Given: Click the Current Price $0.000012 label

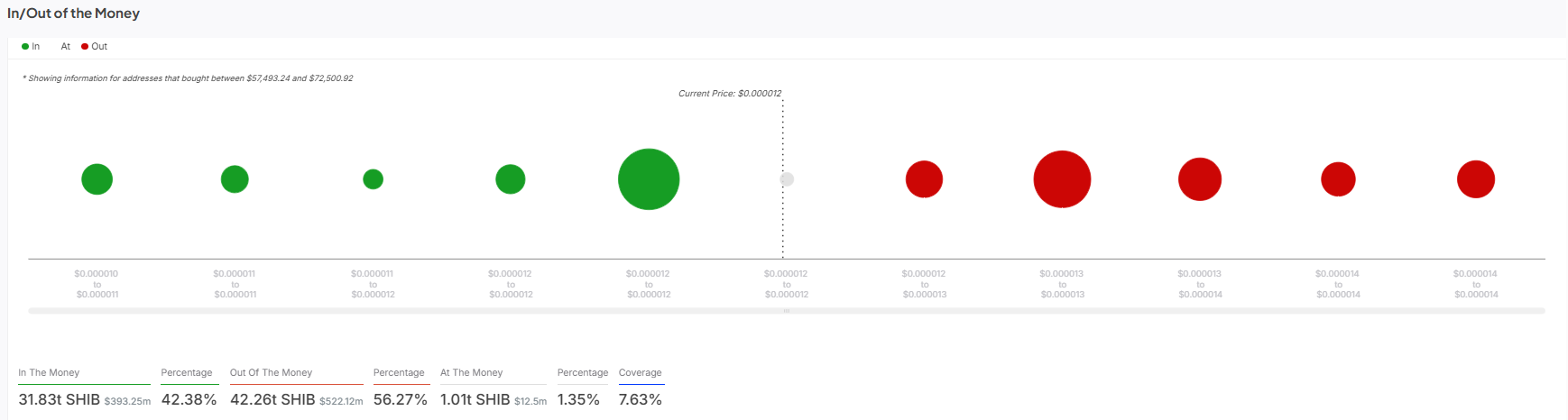Looking at the screenshot, I should click(730, 94).
